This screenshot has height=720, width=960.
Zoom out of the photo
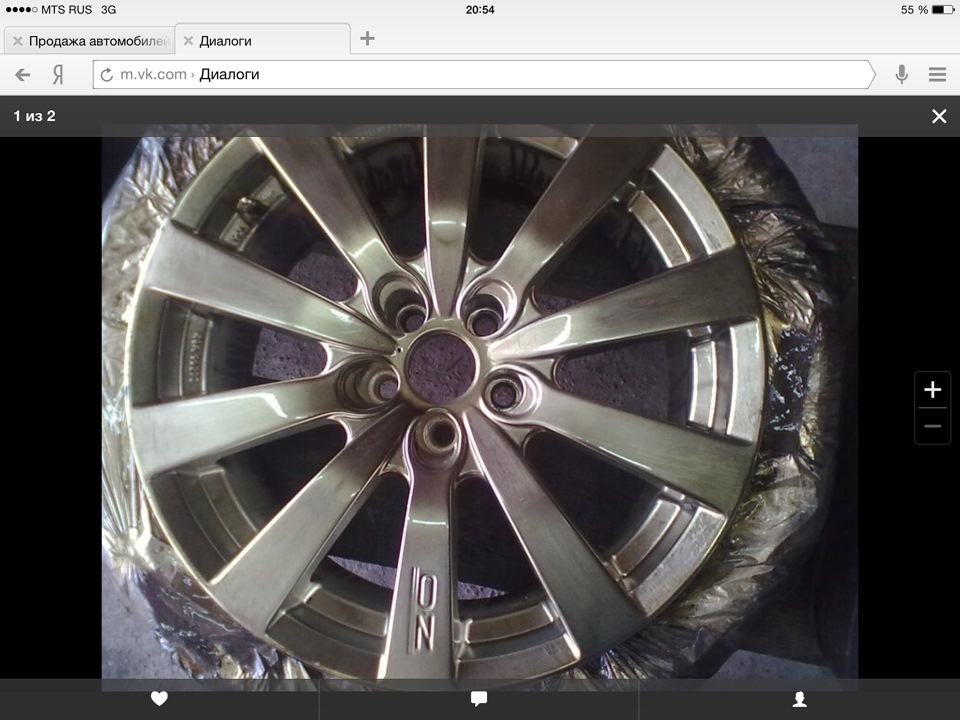click(x=932, y=426)
